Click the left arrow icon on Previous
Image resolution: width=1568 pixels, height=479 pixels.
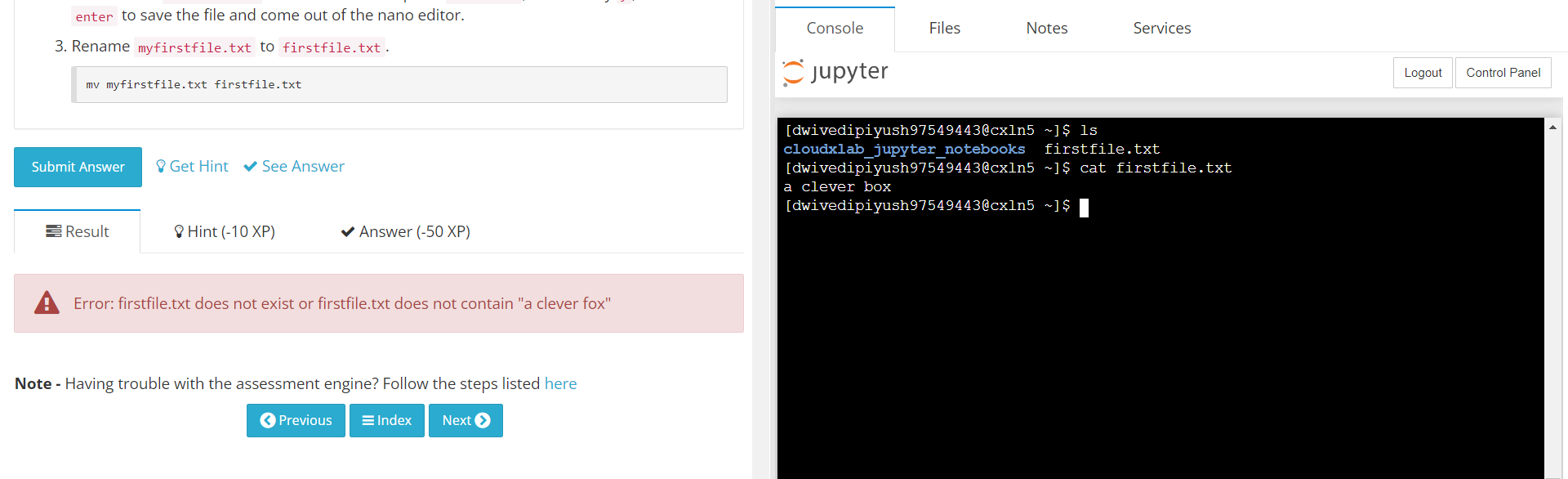click(268, 420)
